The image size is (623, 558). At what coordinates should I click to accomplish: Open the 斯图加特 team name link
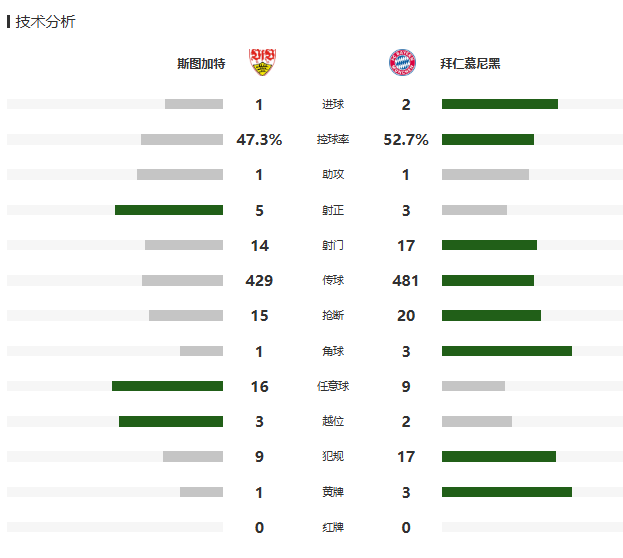(x=201, y=64)
